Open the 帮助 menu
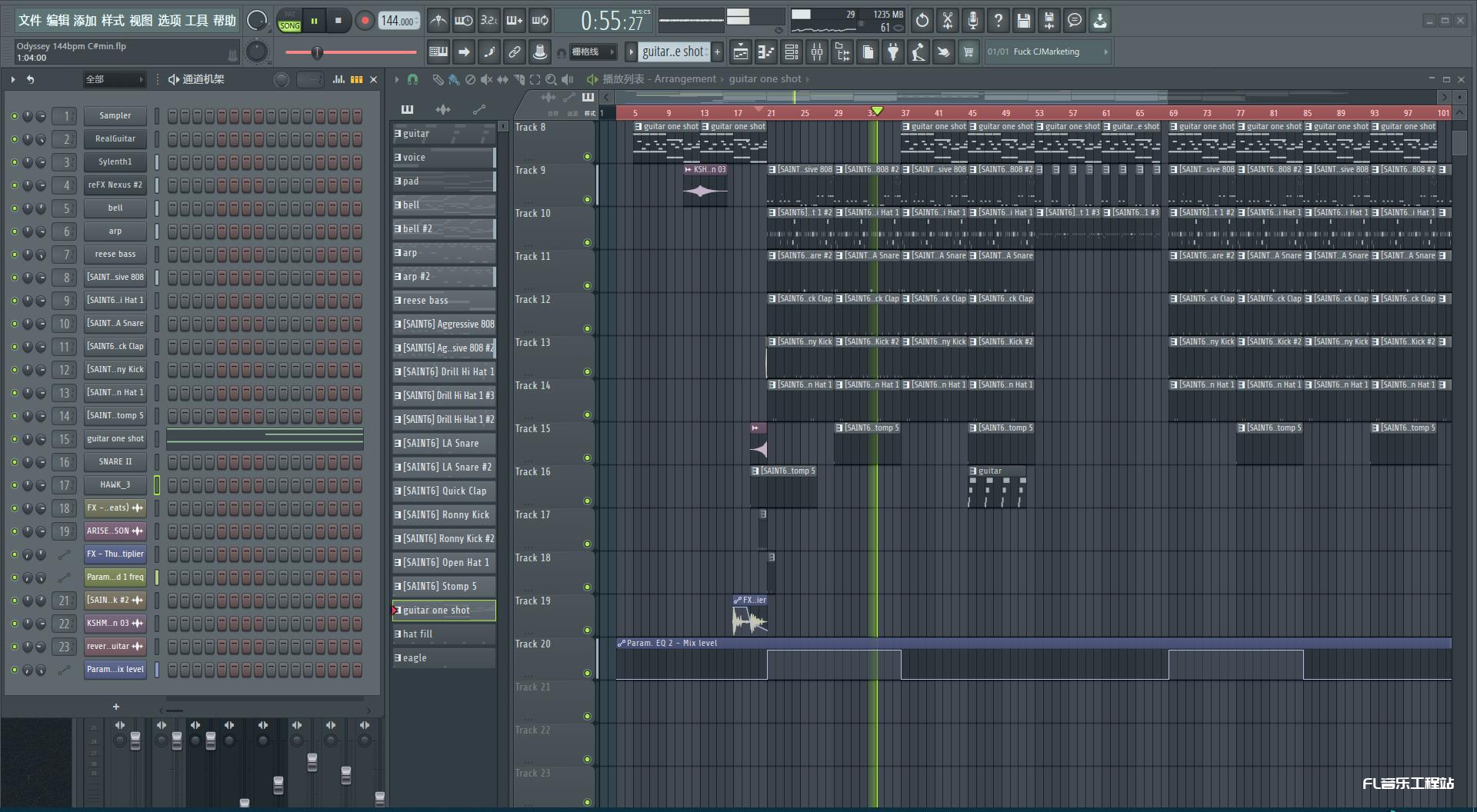The image size is (1477, 812). tap(225, 21)
